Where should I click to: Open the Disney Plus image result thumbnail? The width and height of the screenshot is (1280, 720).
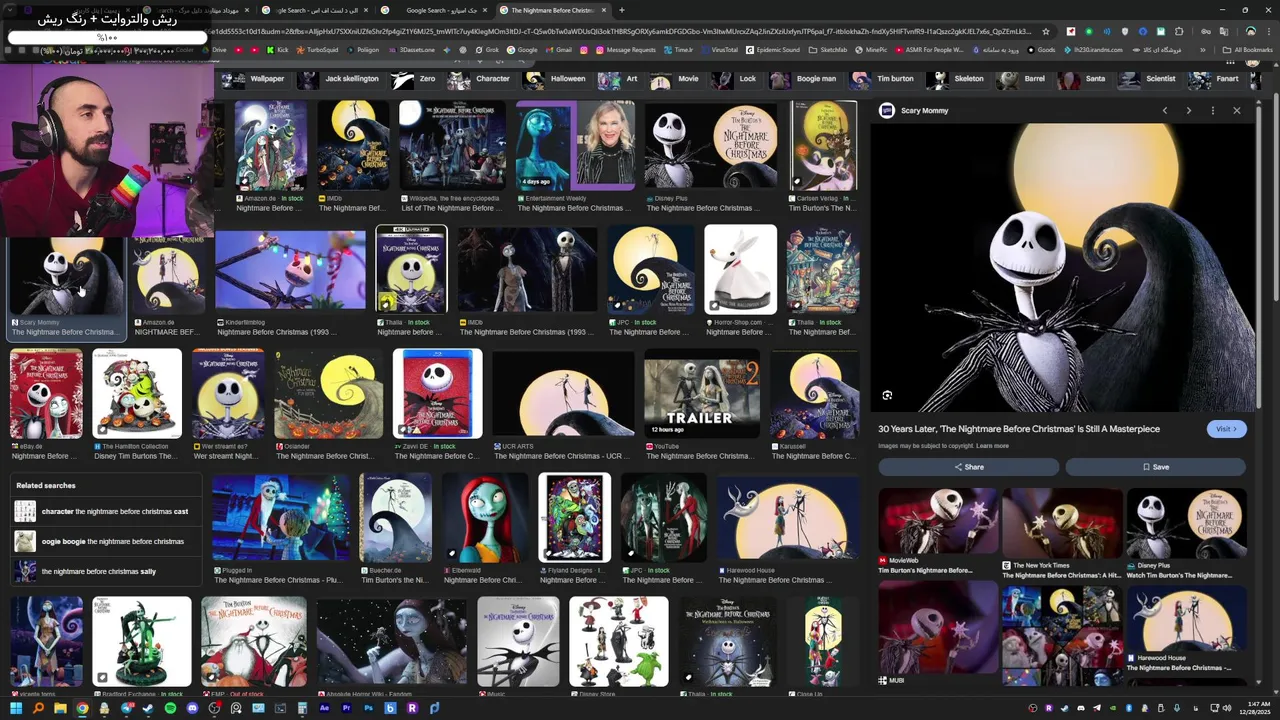[711, 146]
